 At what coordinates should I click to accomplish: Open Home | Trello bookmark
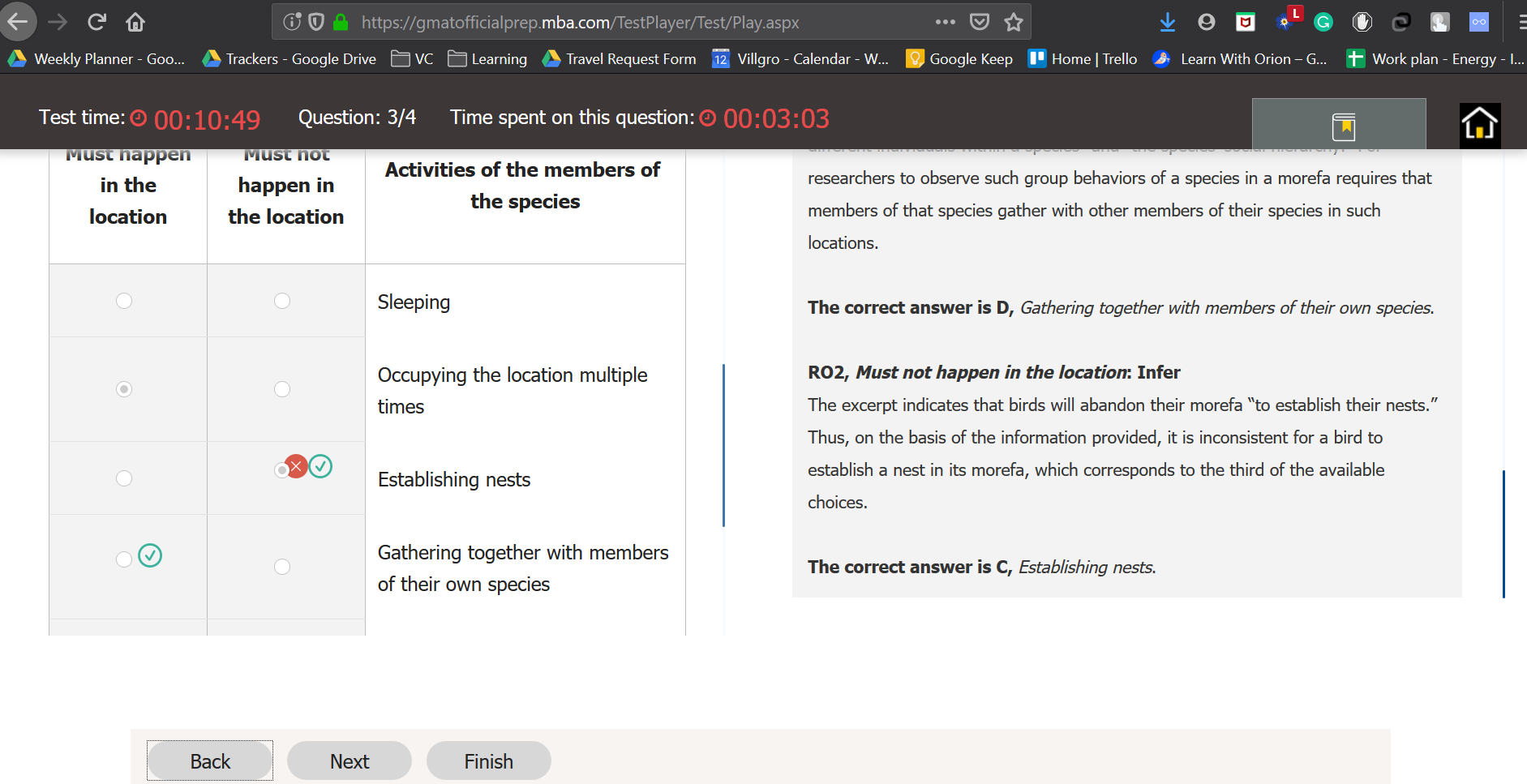point(1083,58)
